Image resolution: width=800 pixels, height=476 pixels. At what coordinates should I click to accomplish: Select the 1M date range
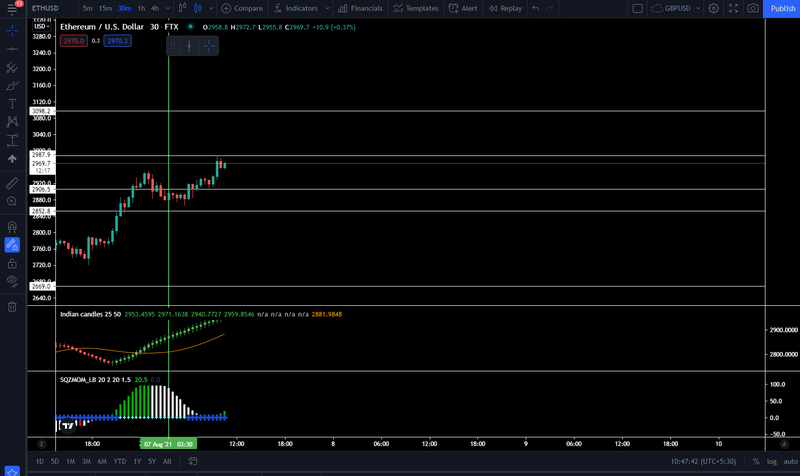pyautogui.click(x=70, y=461)
